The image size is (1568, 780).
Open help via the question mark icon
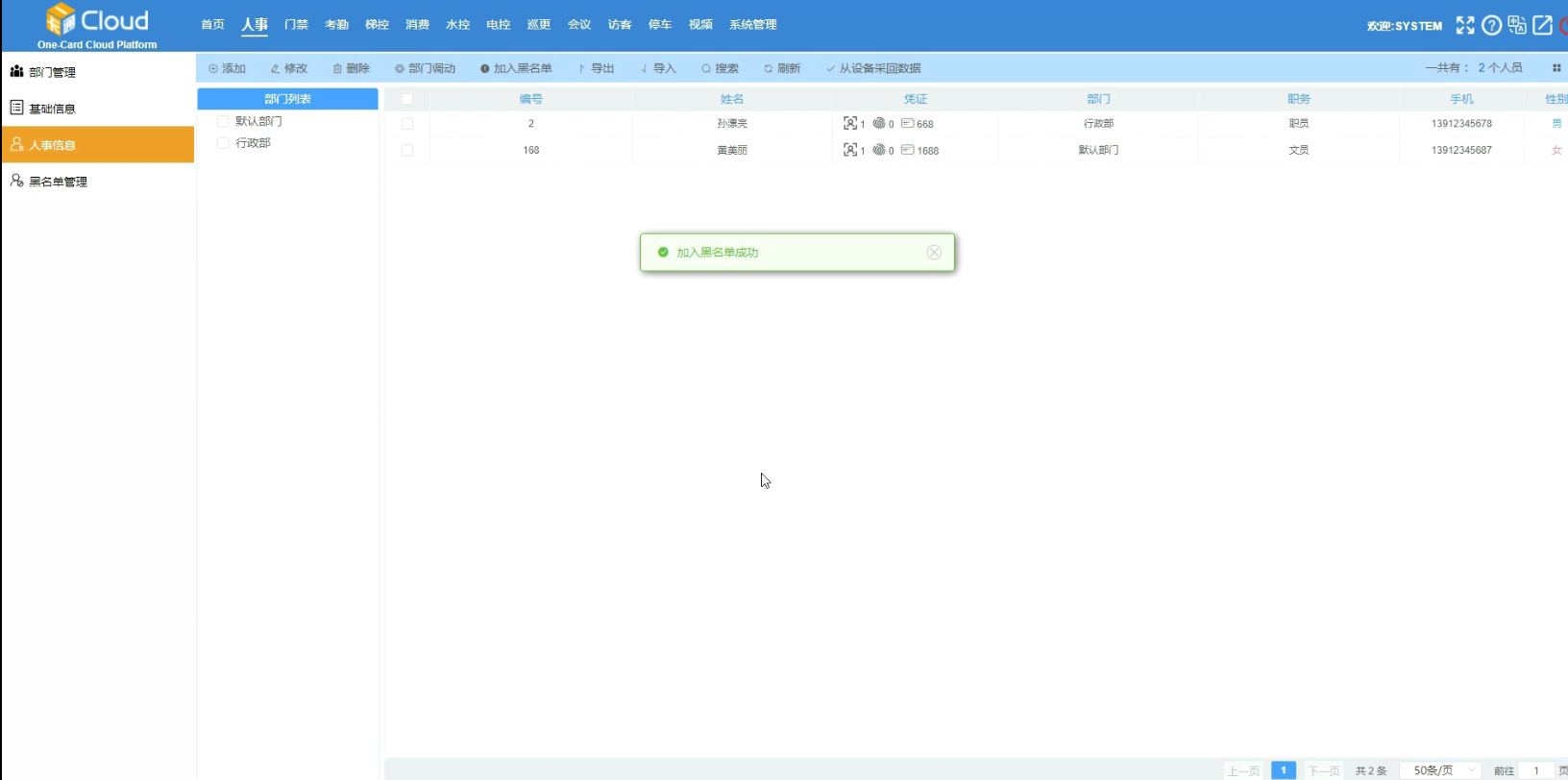(1491, 26)
